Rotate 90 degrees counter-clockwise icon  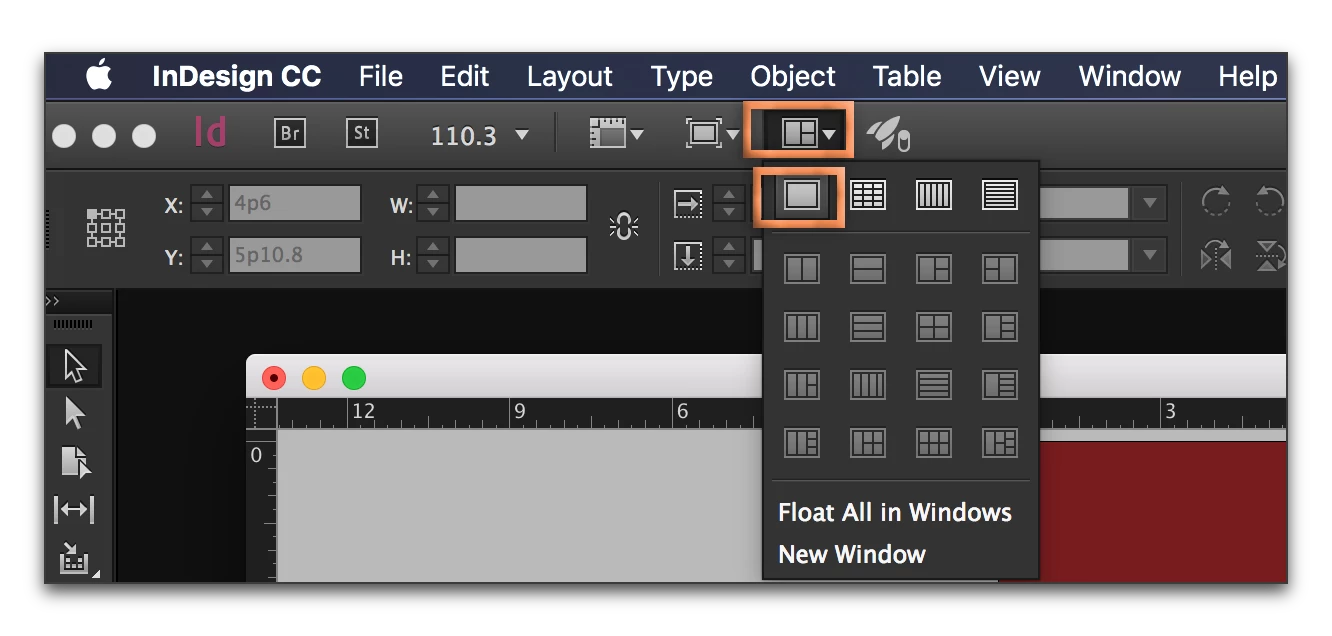1270,203
